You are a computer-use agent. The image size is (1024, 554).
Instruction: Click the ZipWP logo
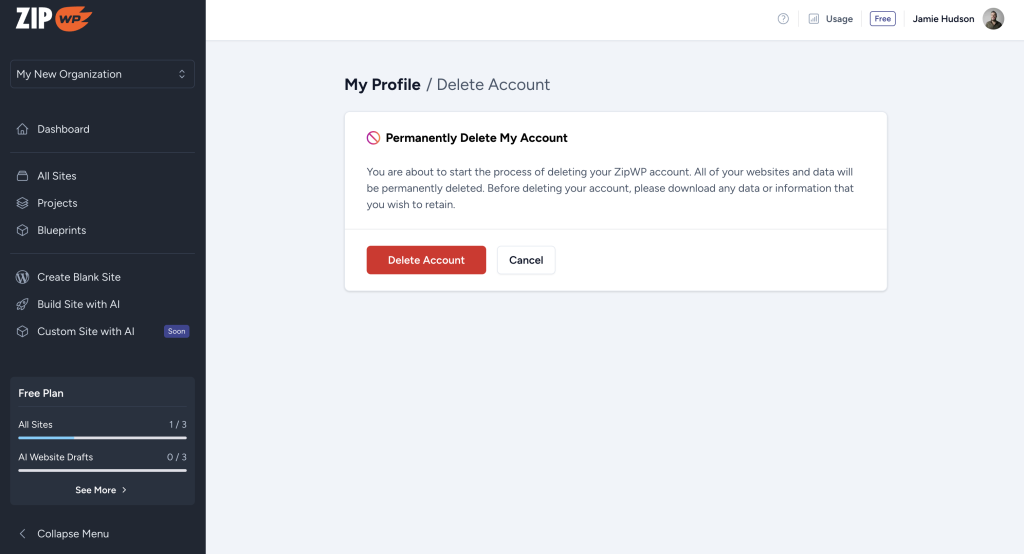(x=54, y=19)
